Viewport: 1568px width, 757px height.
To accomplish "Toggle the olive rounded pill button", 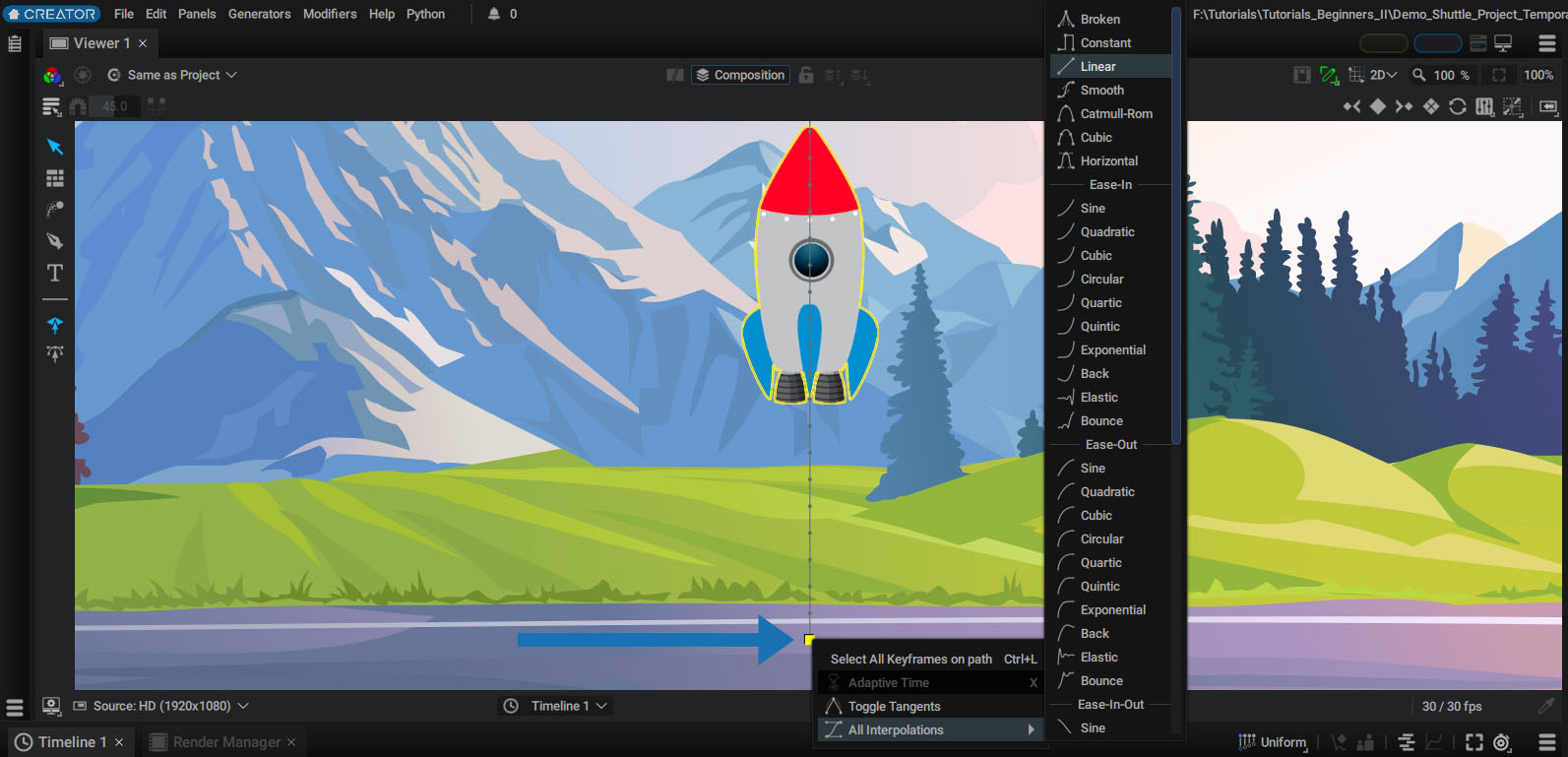I will tap(1383, 43).
